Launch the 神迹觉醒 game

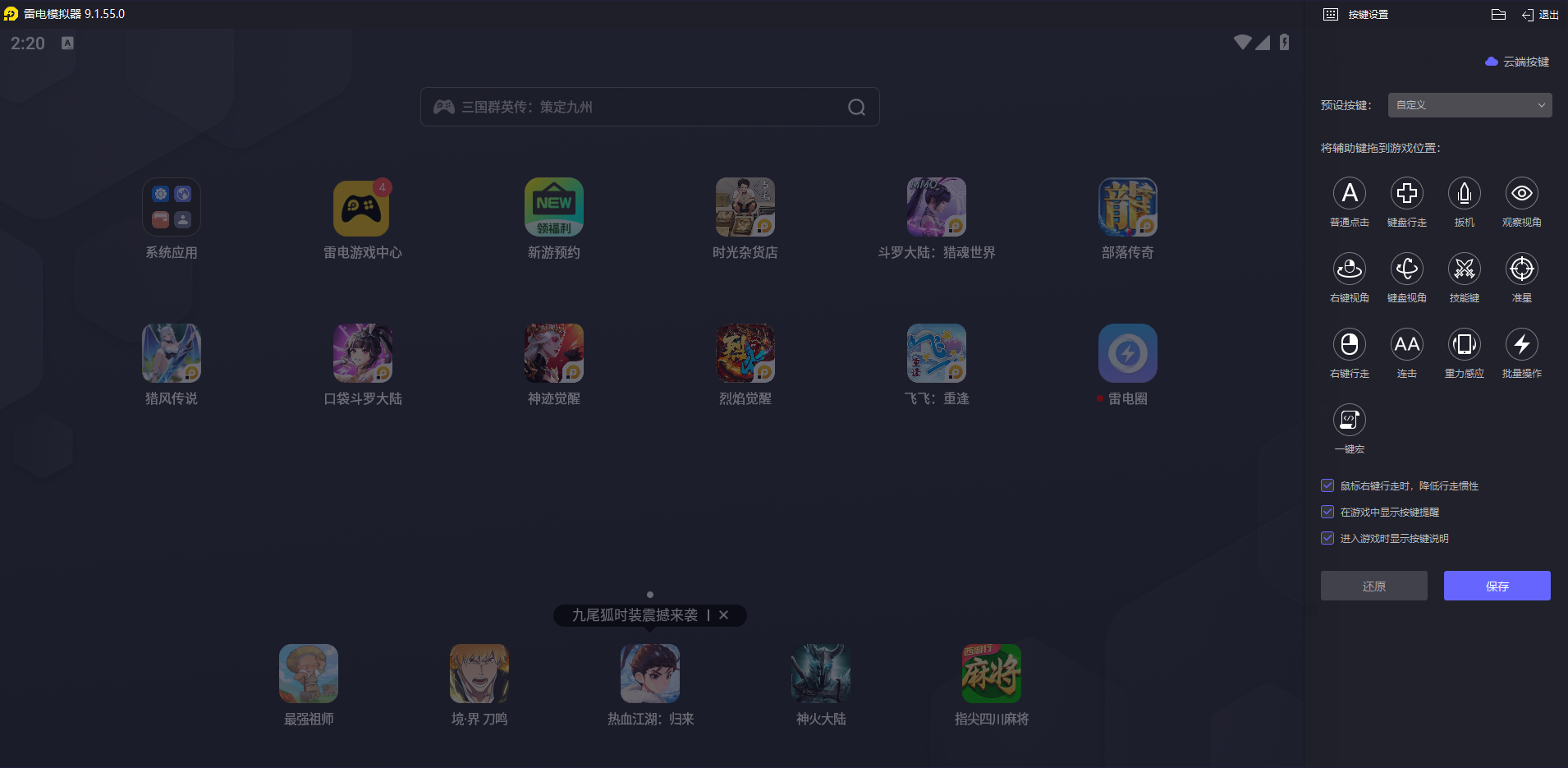(554, 353)
